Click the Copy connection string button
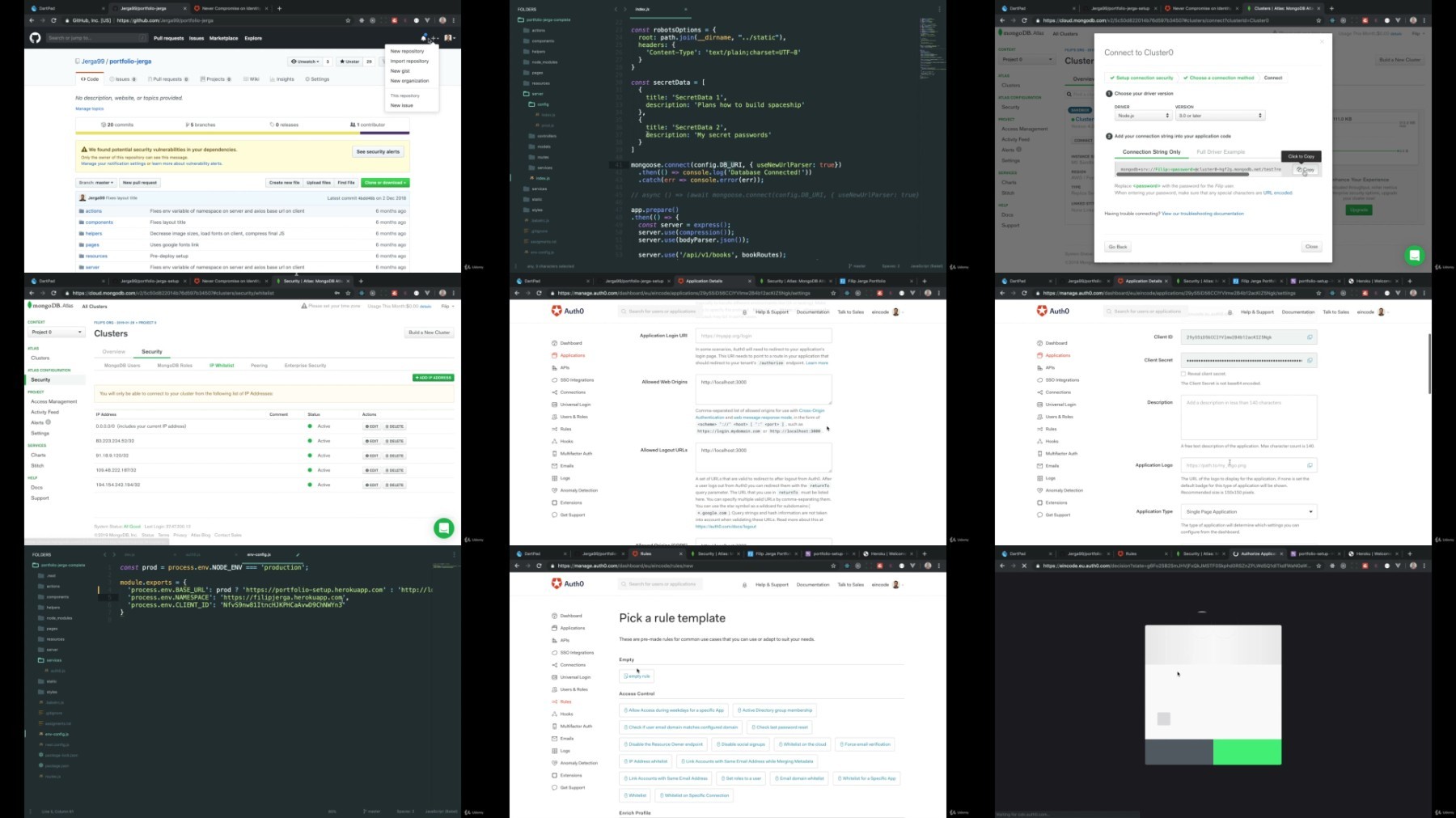 click(1306, 170)
